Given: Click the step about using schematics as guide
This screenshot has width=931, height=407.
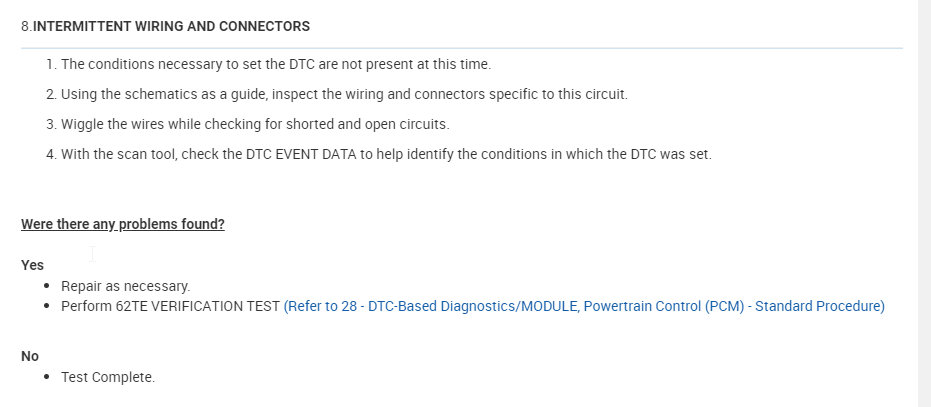Looking at the screenshot, I should coord(344,94).
